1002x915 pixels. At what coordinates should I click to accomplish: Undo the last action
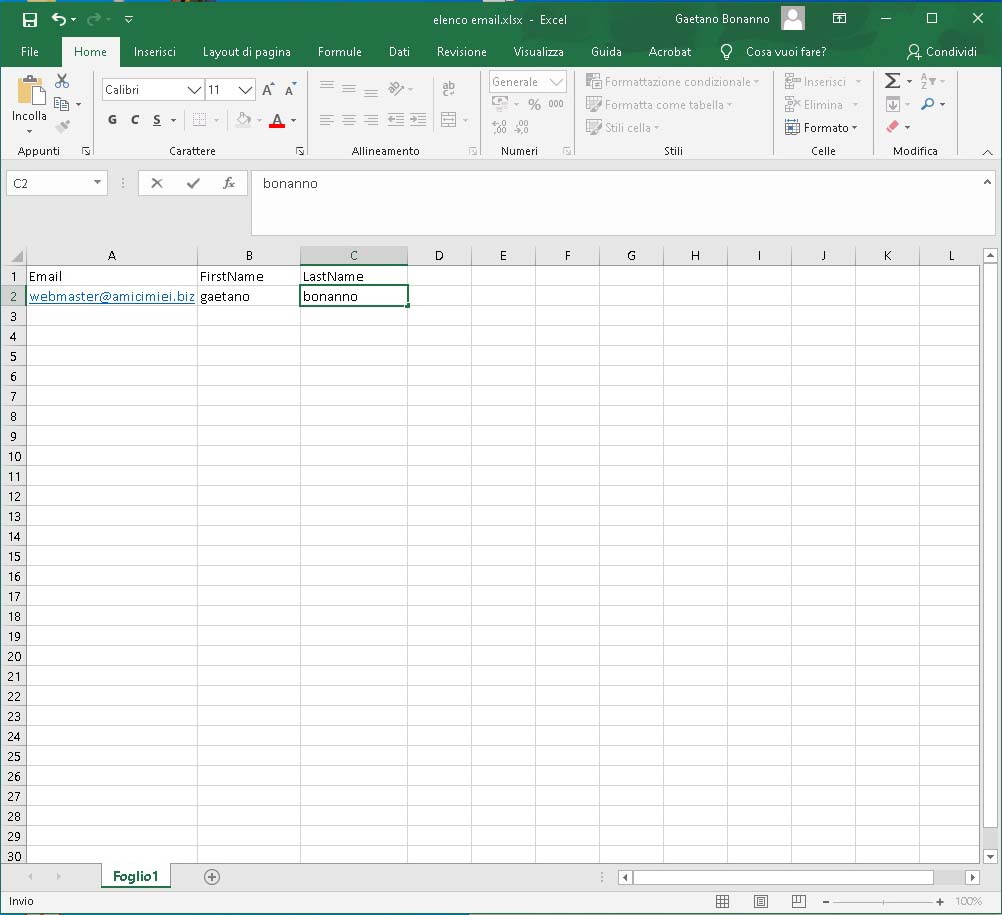58,20
